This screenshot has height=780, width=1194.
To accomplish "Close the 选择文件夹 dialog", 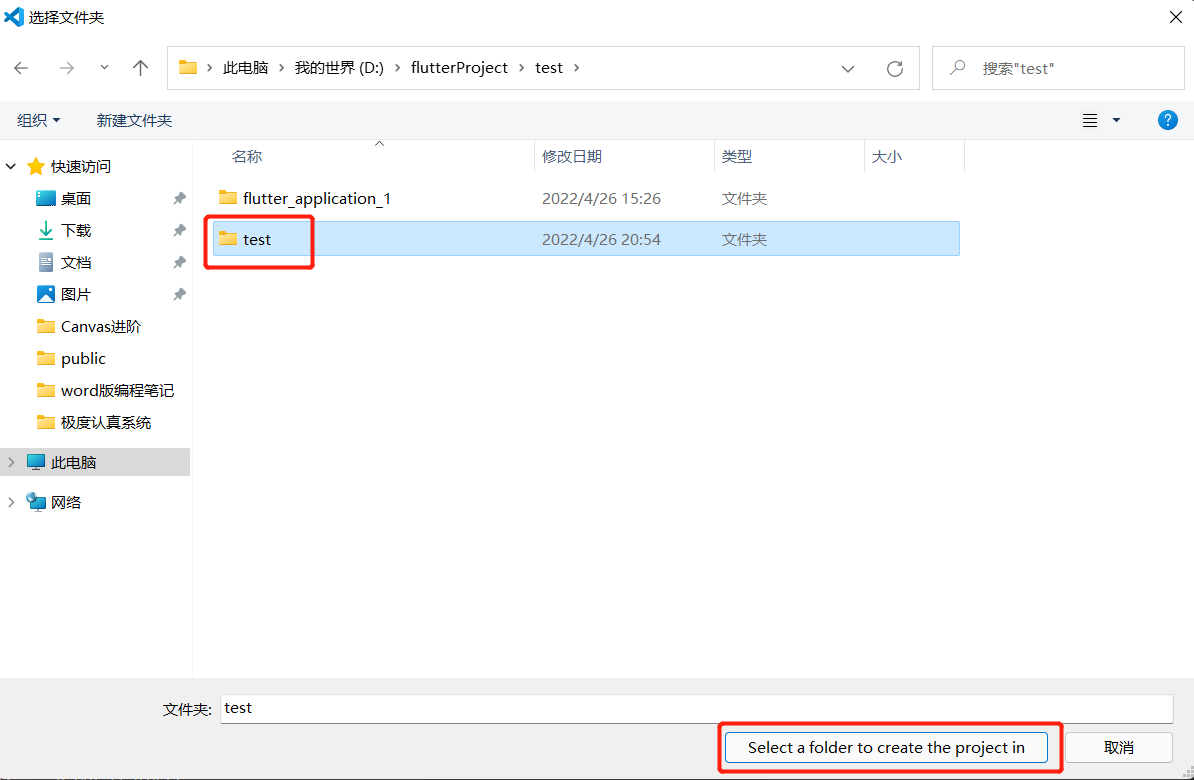I will (x=1176, y=17).
